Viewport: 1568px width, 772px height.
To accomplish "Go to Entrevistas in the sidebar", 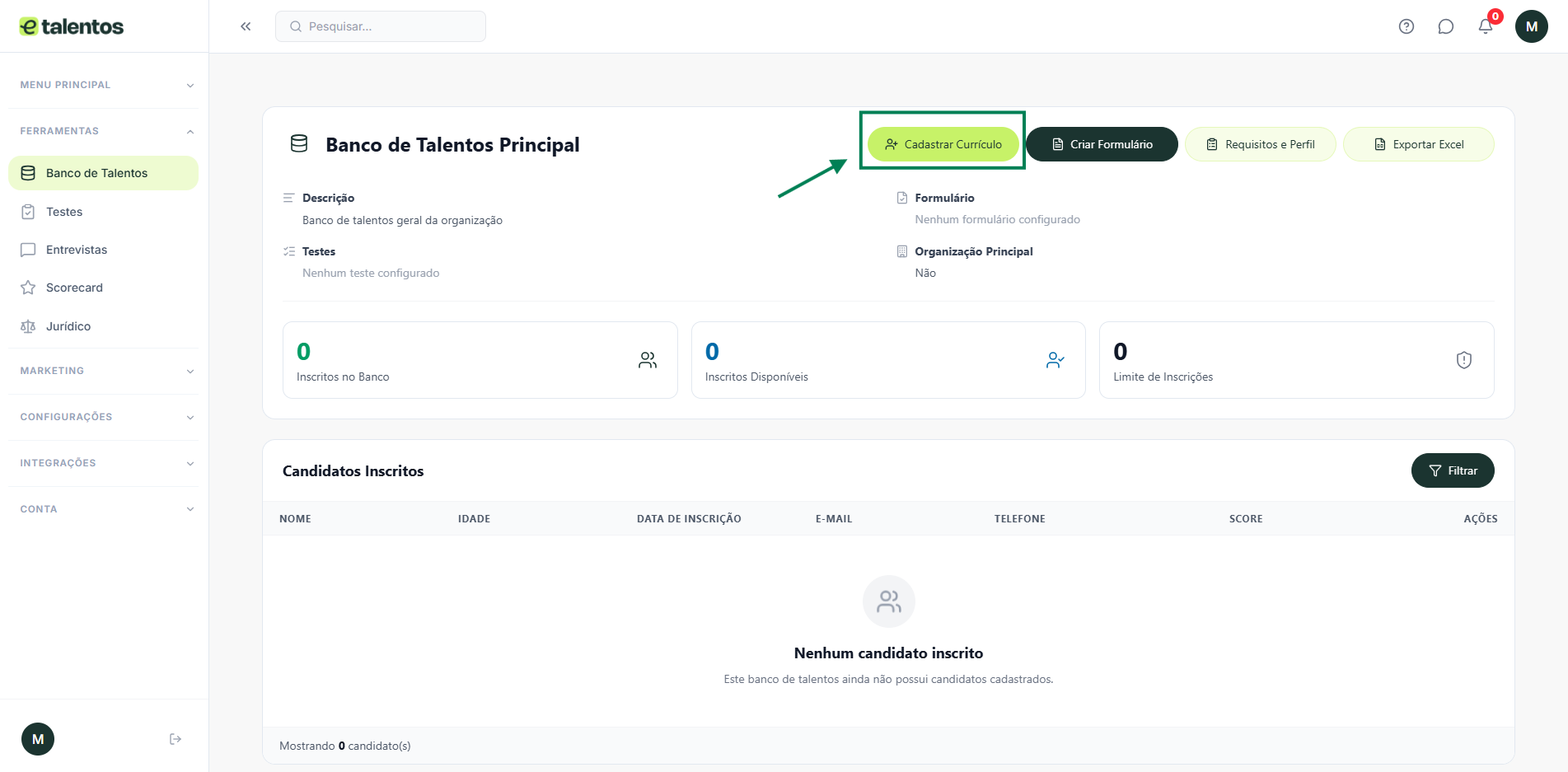I will [x=77, y=250].
